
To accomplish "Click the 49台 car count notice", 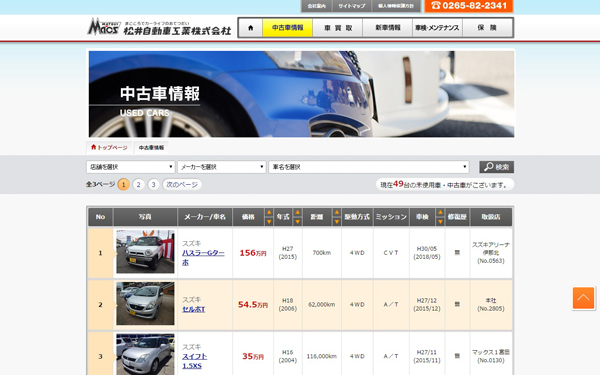I will click(x=445, y=184).
